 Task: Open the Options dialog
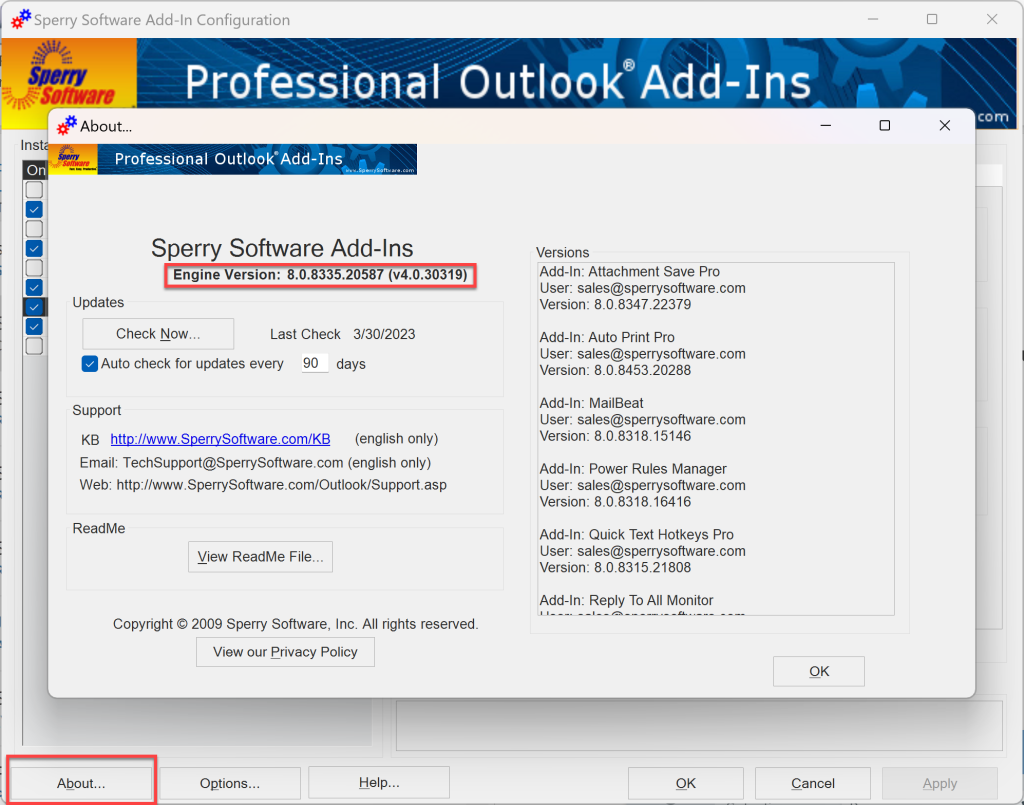coord(231,783)
